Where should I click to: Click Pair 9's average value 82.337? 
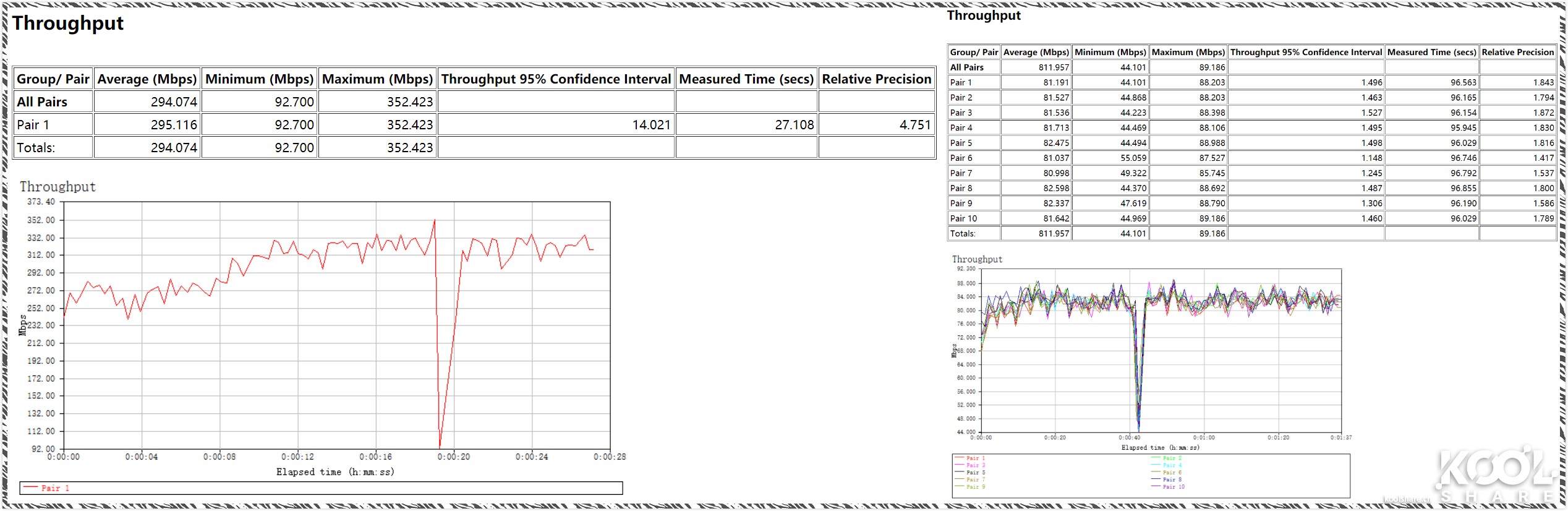click(1056, 204)
